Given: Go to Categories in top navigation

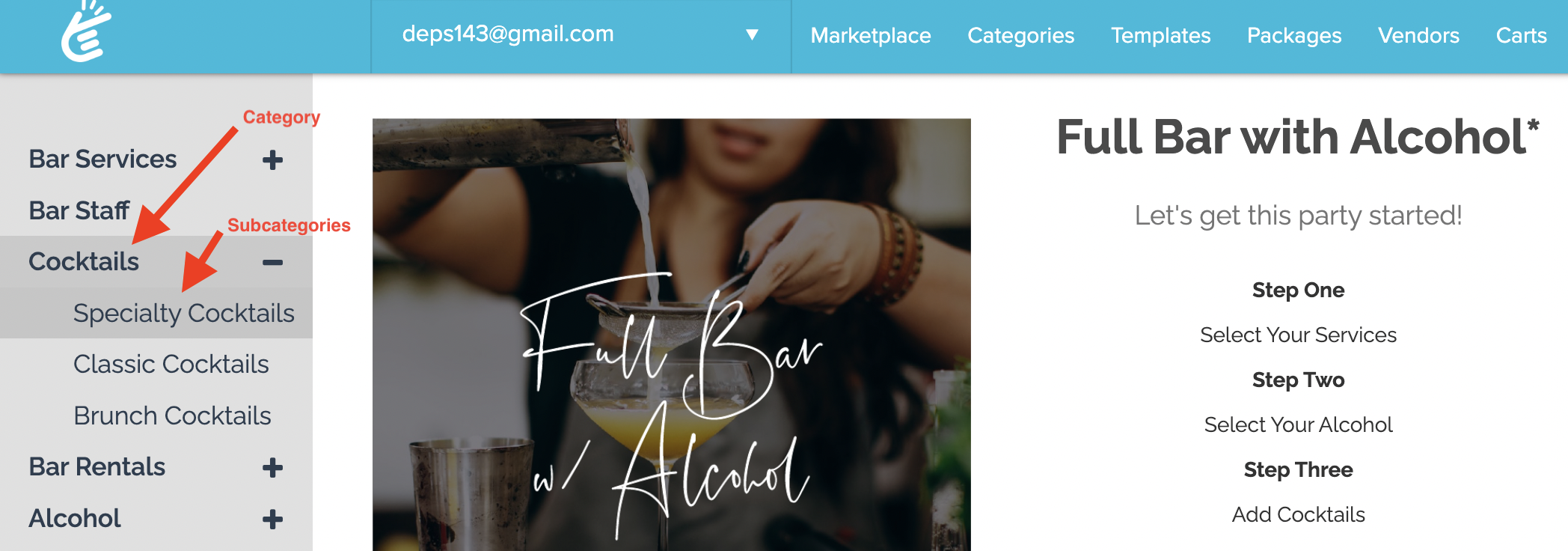Looking at the screenshot, I should point(1021,35).
